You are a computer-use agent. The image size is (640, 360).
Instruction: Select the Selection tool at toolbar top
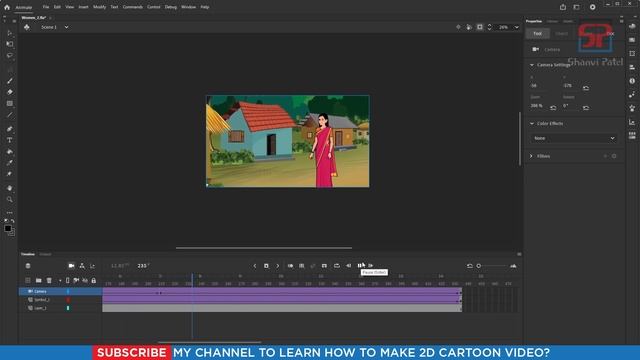click(x=9, y=33)
